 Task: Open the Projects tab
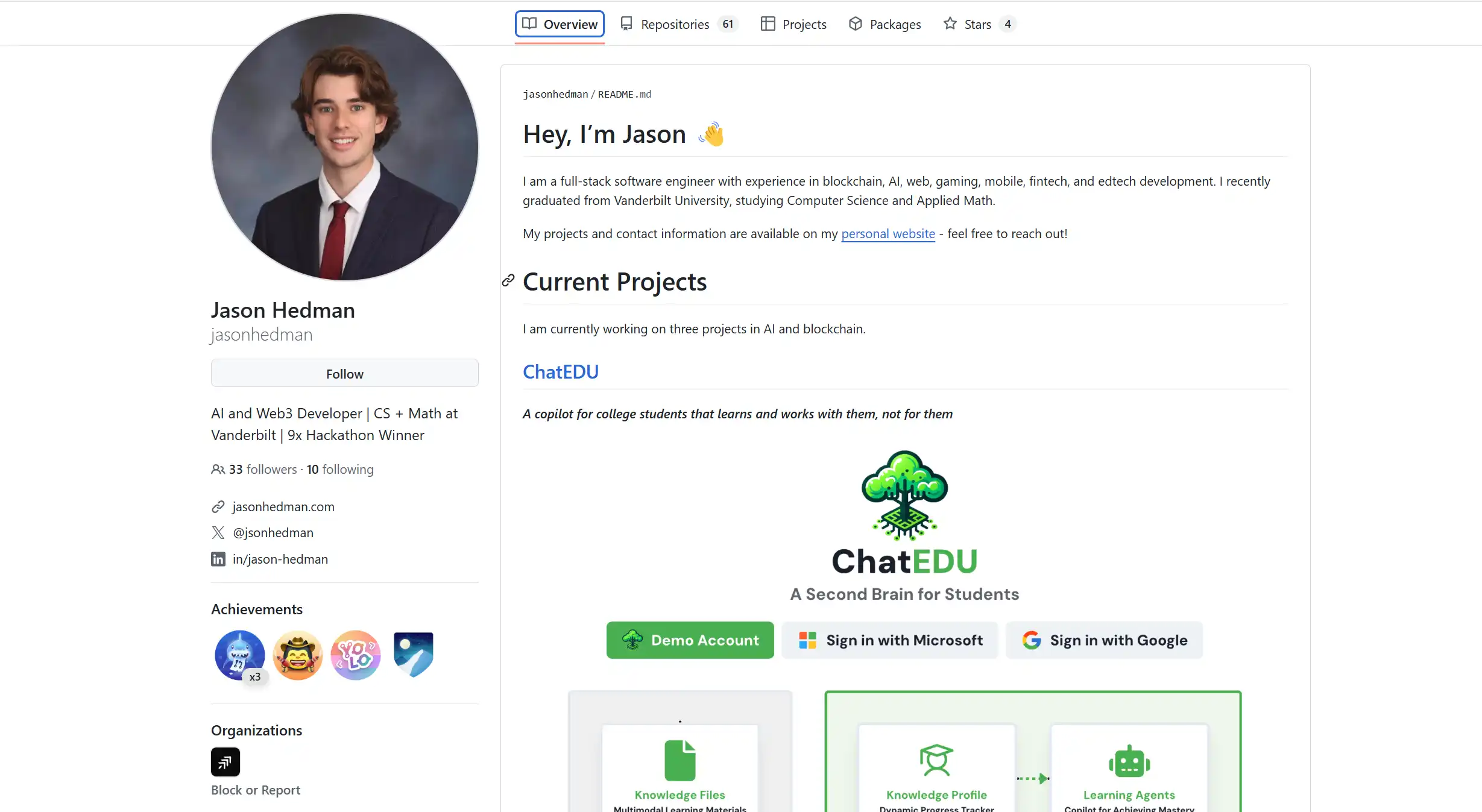pos(793,24)
